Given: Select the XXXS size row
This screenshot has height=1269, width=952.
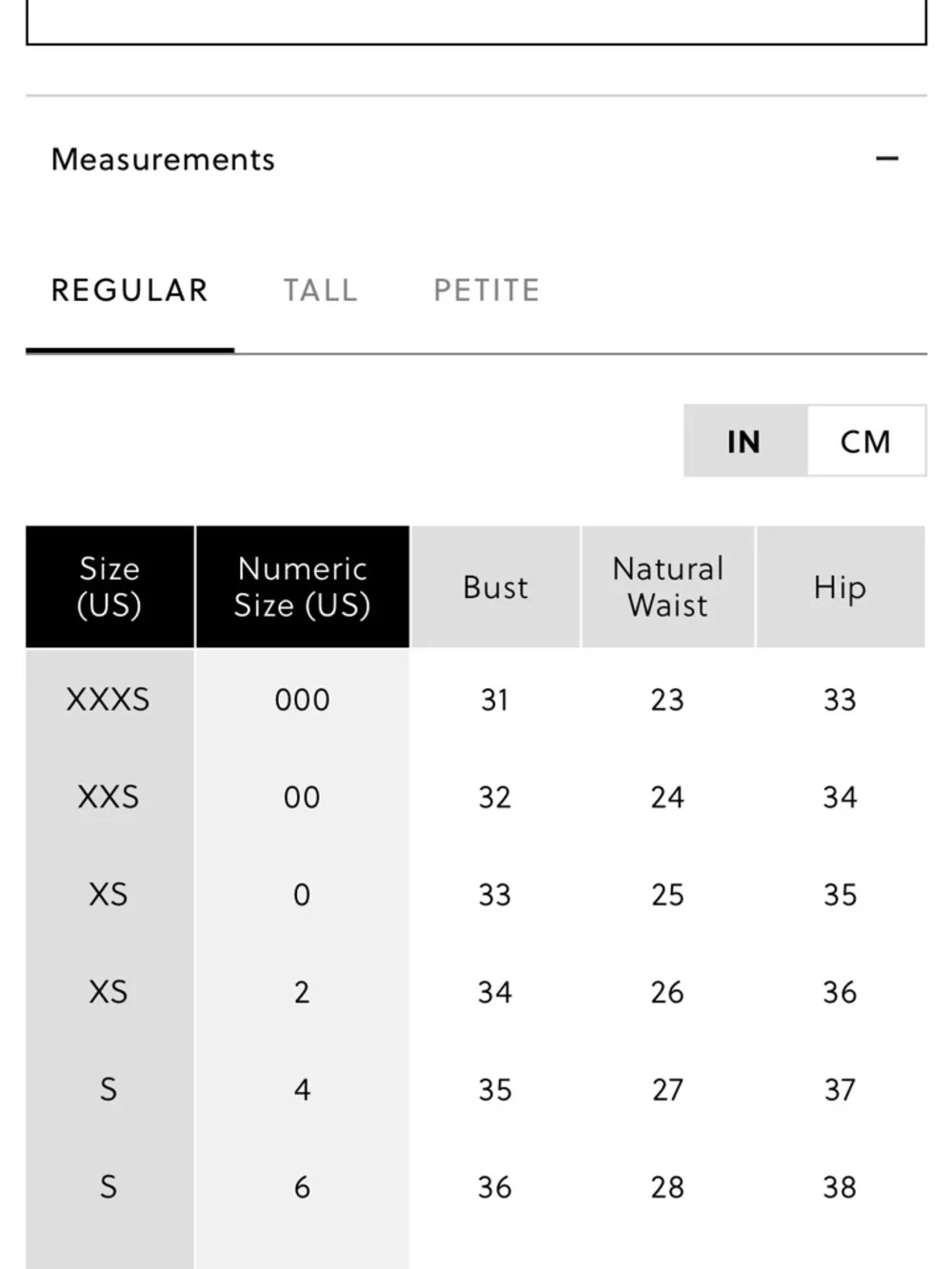Looking at the screenshot, I should coord(475,700).
